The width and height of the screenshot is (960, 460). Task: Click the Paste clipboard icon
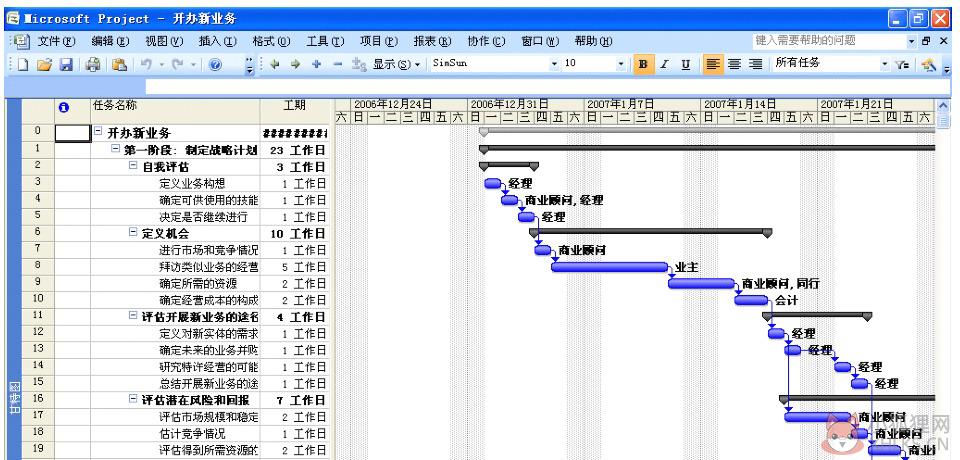120,64
